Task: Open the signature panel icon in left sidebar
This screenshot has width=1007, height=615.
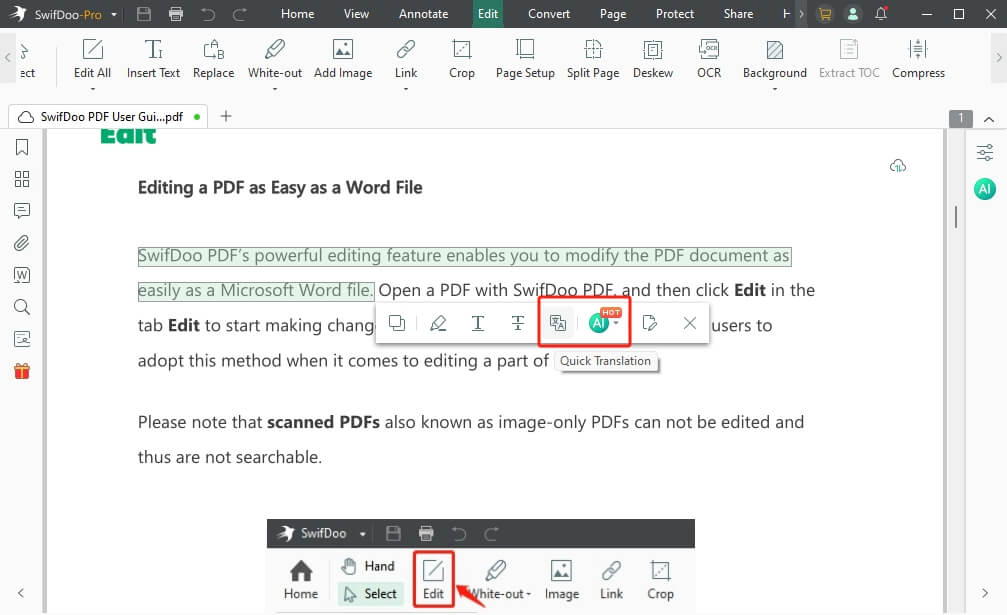Action: 22,339
